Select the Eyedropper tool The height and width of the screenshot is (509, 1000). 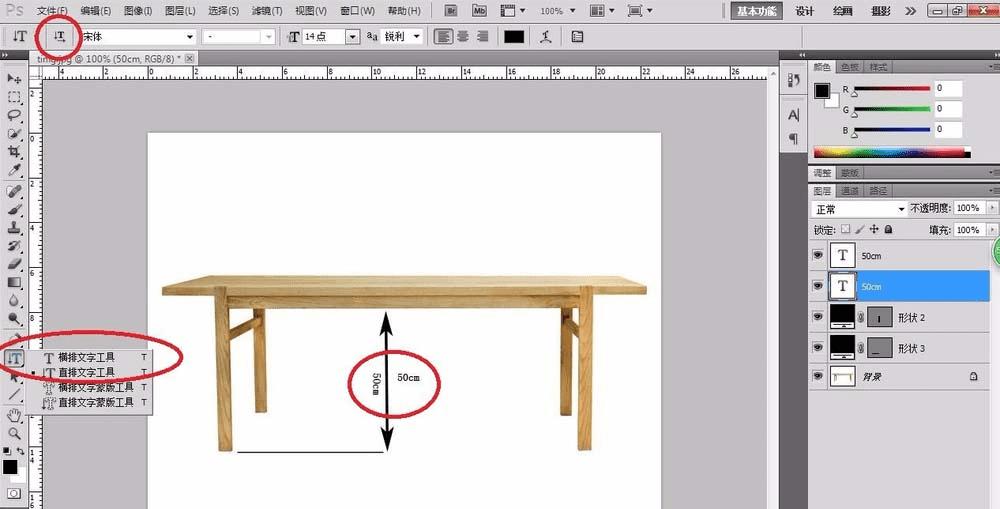click(14, 171)
